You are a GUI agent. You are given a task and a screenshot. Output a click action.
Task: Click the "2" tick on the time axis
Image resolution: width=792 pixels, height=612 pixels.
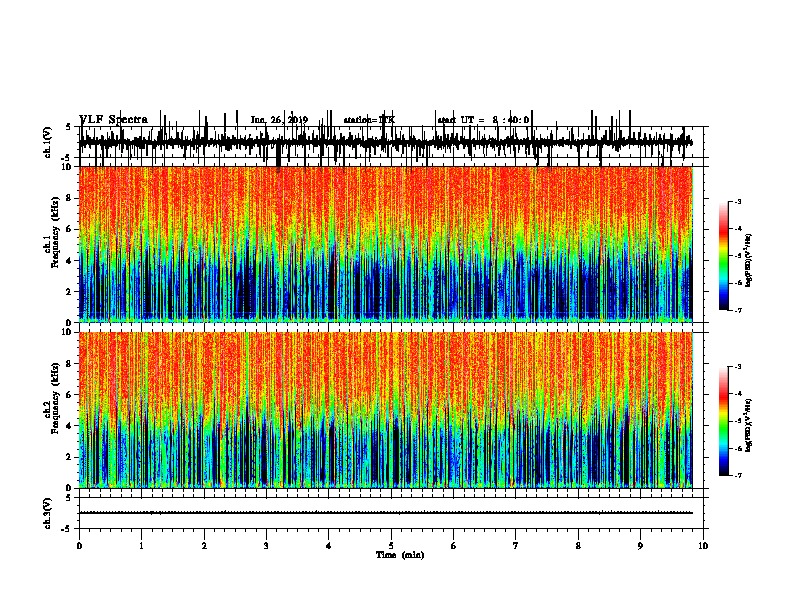tap(204, 546)
